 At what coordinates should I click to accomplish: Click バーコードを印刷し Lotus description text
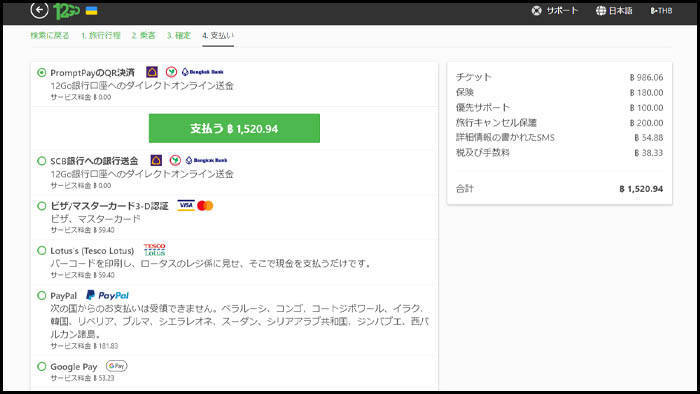click(x=211, y=263)
